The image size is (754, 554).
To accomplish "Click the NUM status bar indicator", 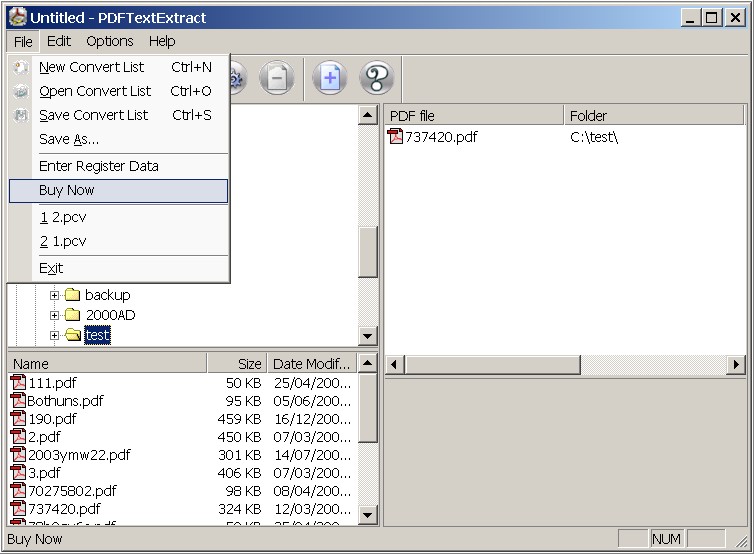I will [x=666, y=539].
